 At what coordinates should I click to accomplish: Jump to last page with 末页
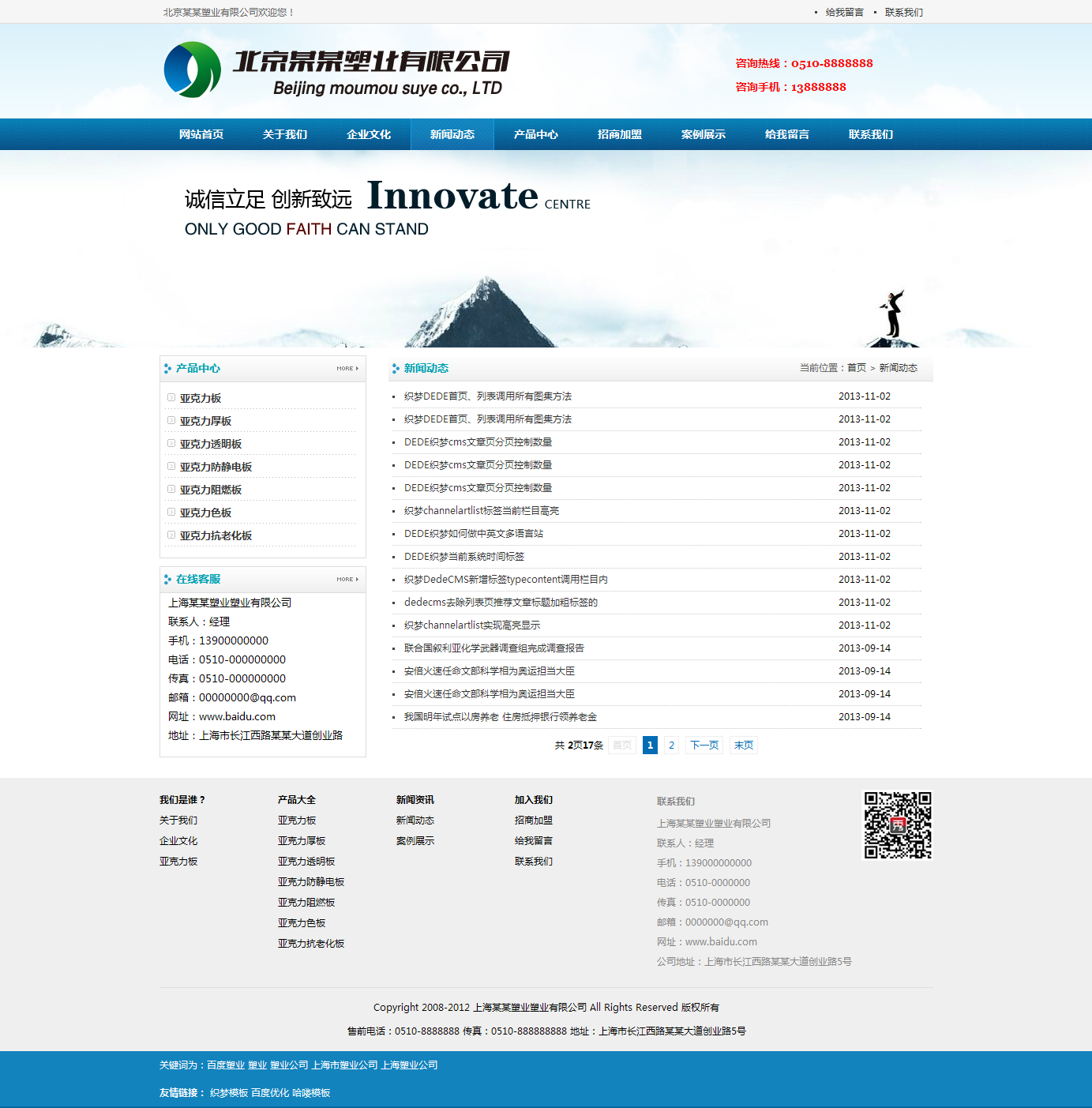(x=743, y=745)
